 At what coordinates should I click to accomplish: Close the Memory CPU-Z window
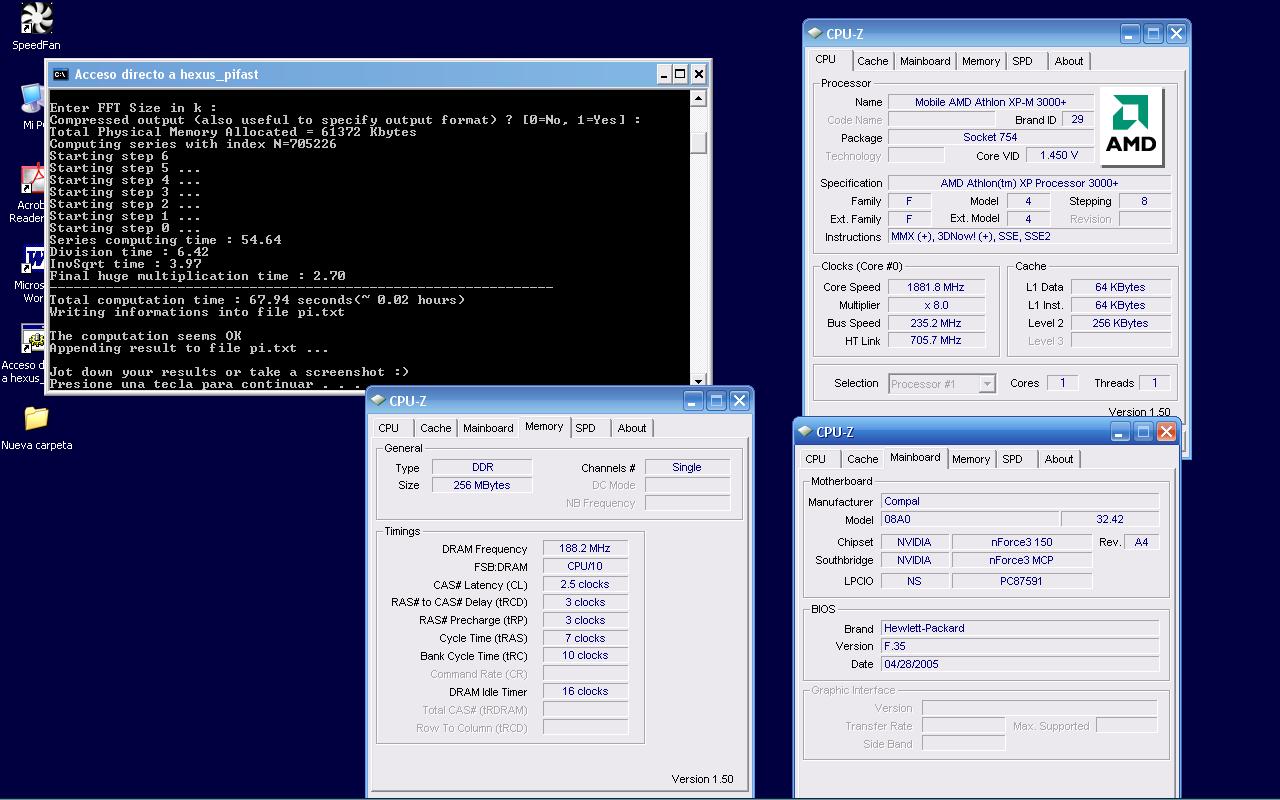(739, 401)
